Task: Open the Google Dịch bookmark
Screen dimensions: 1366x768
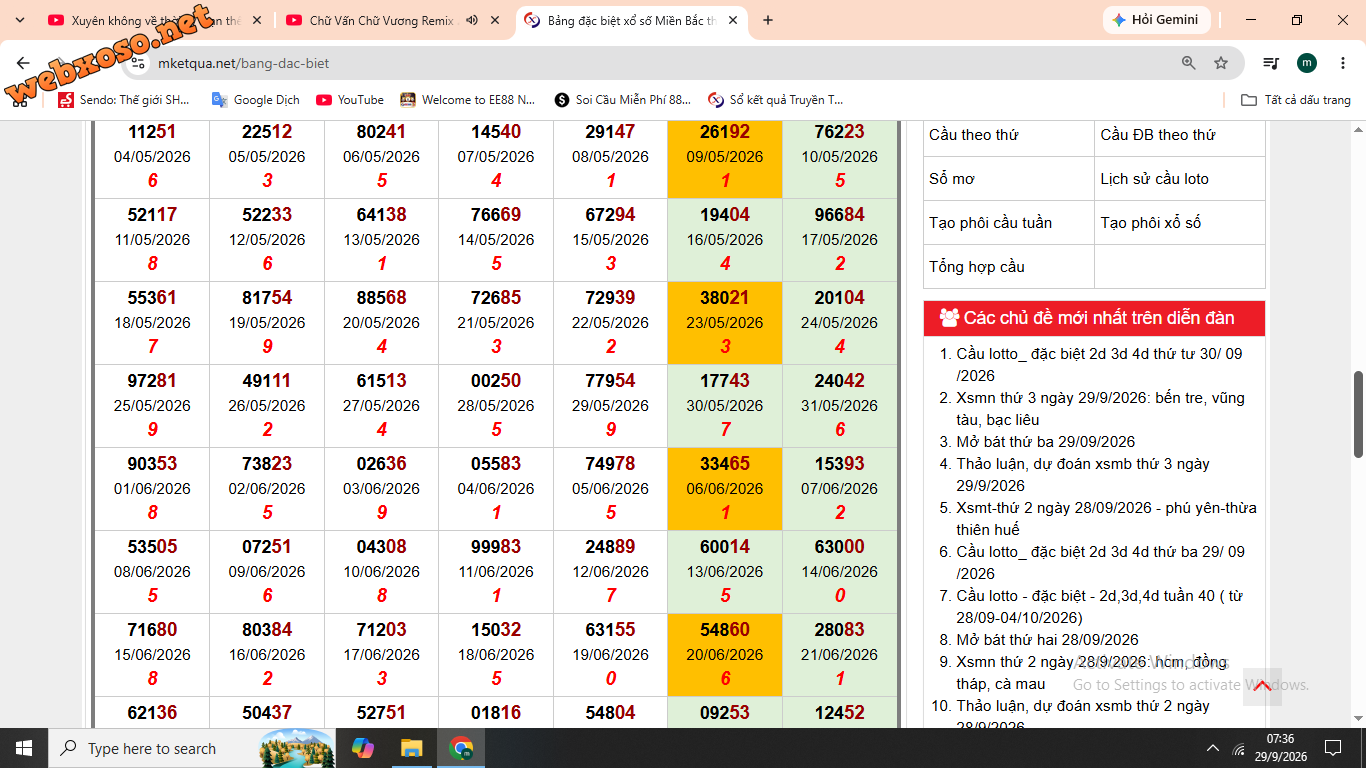Action: click(256, 100)
